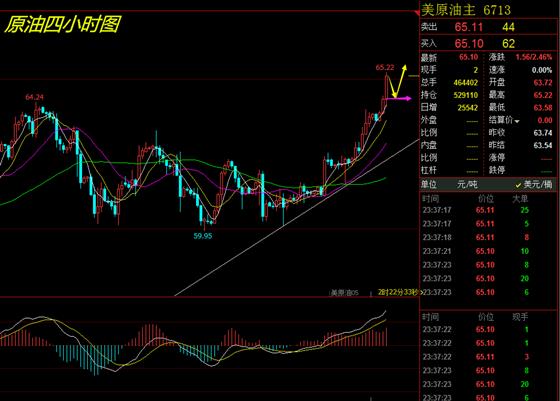Enable the 美元/桶 unit option
The height and width of the screenshot is (401, 560).
pyautogui.click(x=534, y=185)
